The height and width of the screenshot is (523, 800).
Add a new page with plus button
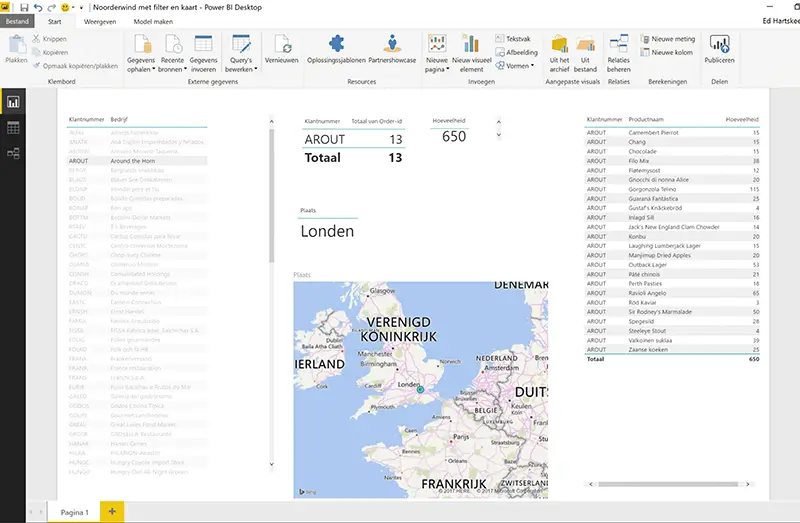[112, 511]
